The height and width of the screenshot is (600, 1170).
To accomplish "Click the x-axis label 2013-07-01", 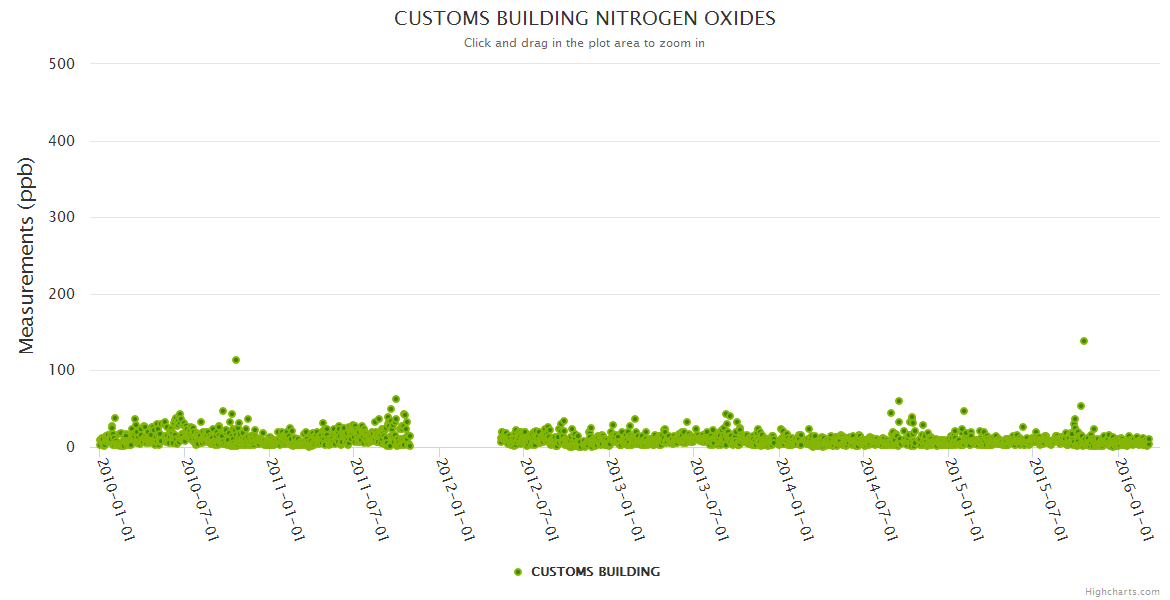I will (x=710, y=499).
